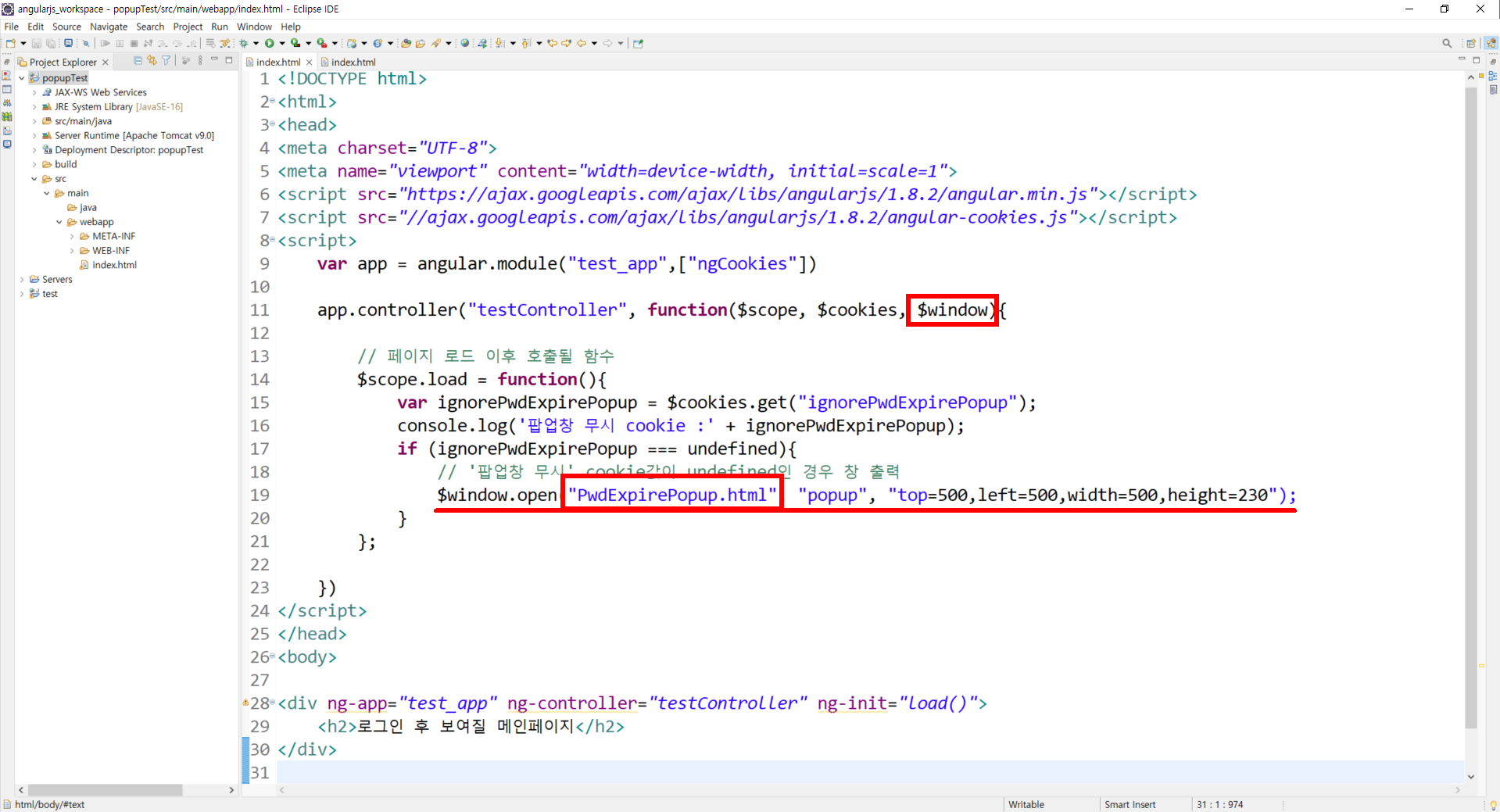Select index.html in the webapp folder
The image size is (1500, 812).
(x=109, y=265)
